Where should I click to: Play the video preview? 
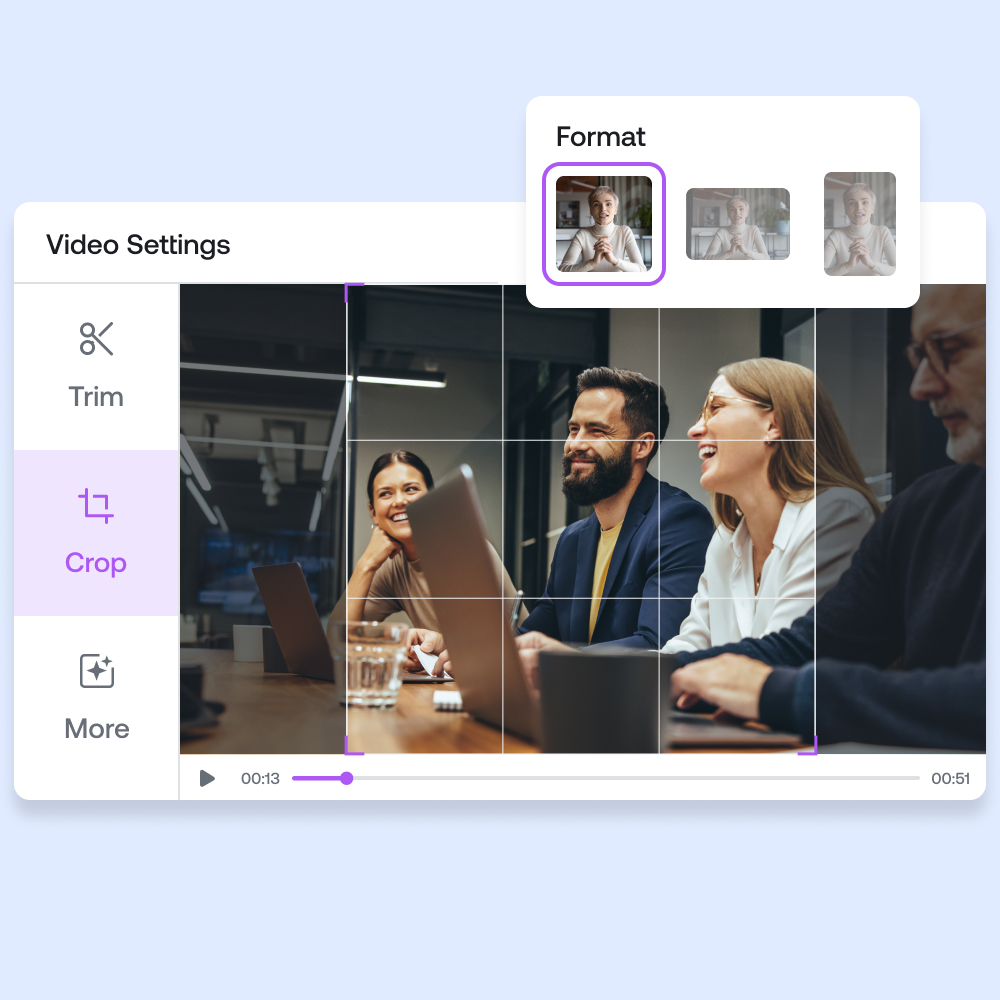tap(207, 778)
